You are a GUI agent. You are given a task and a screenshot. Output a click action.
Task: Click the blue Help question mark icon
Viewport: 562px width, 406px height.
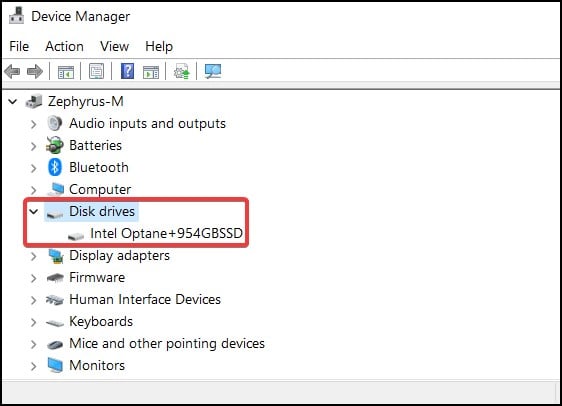[x=127, y=71]
